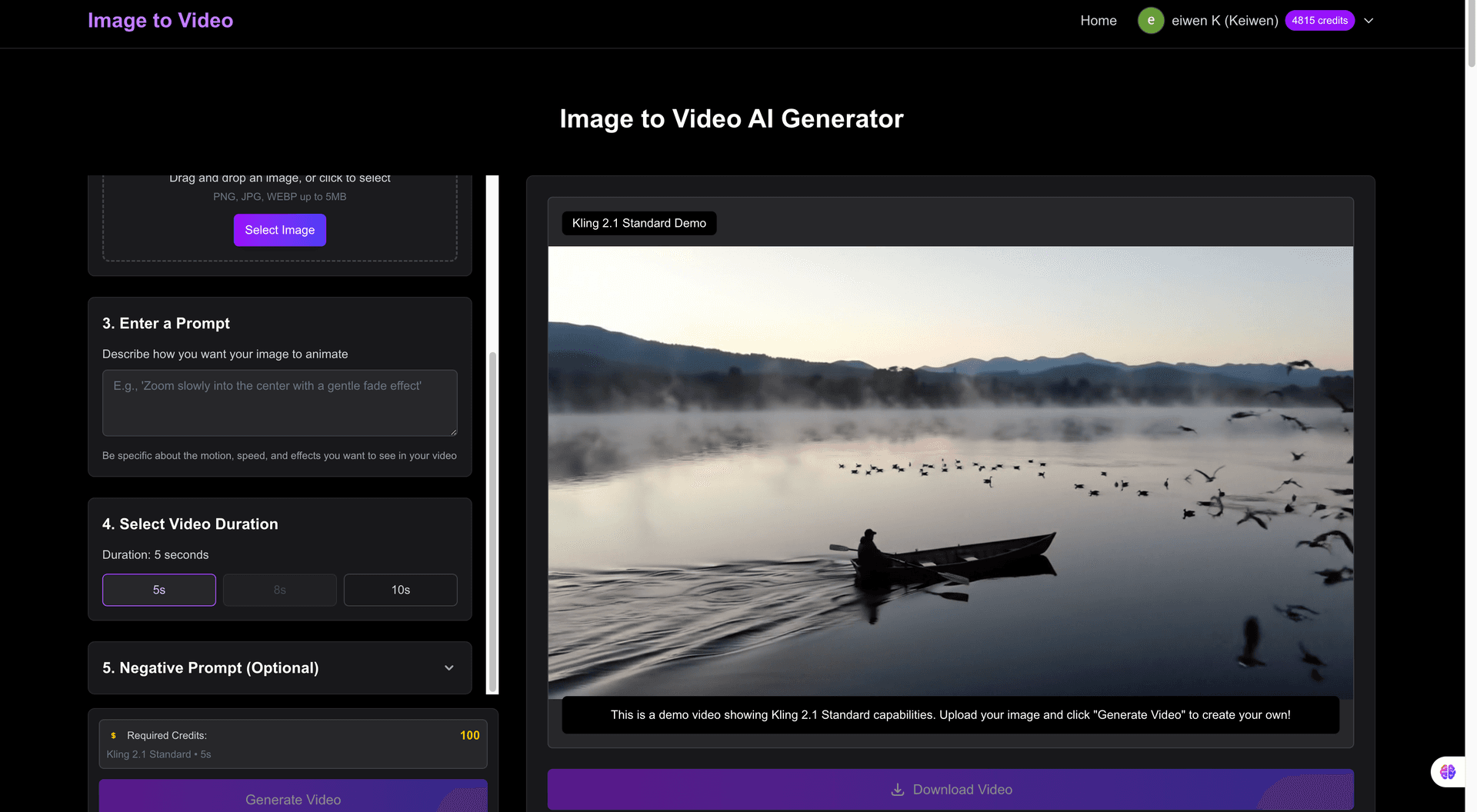Select the 10s video duration

pyautogui.click(x=400, y=590)
